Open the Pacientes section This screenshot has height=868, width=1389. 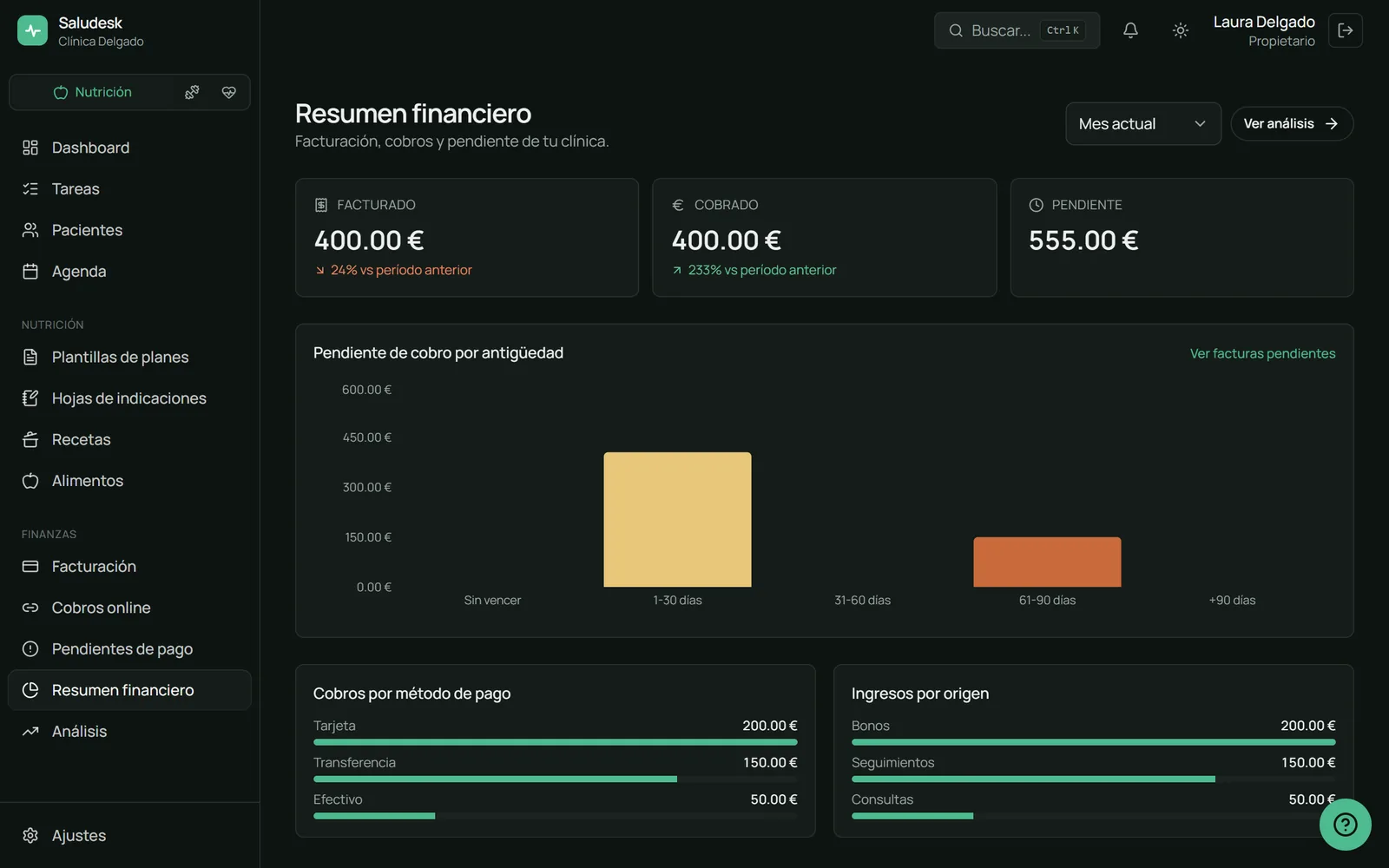pos(129,230)
